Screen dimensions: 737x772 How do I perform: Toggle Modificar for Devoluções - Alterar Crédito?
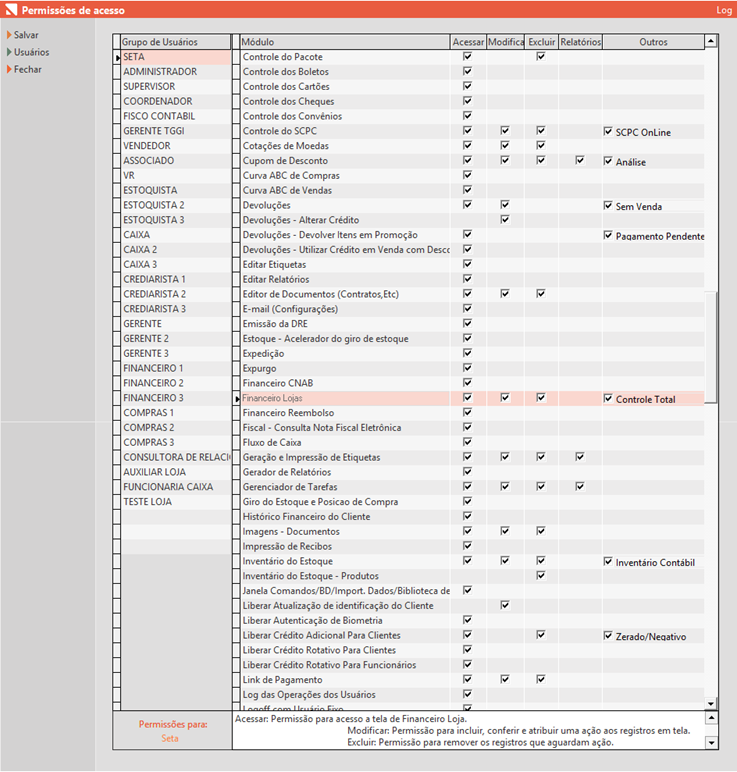505,219
